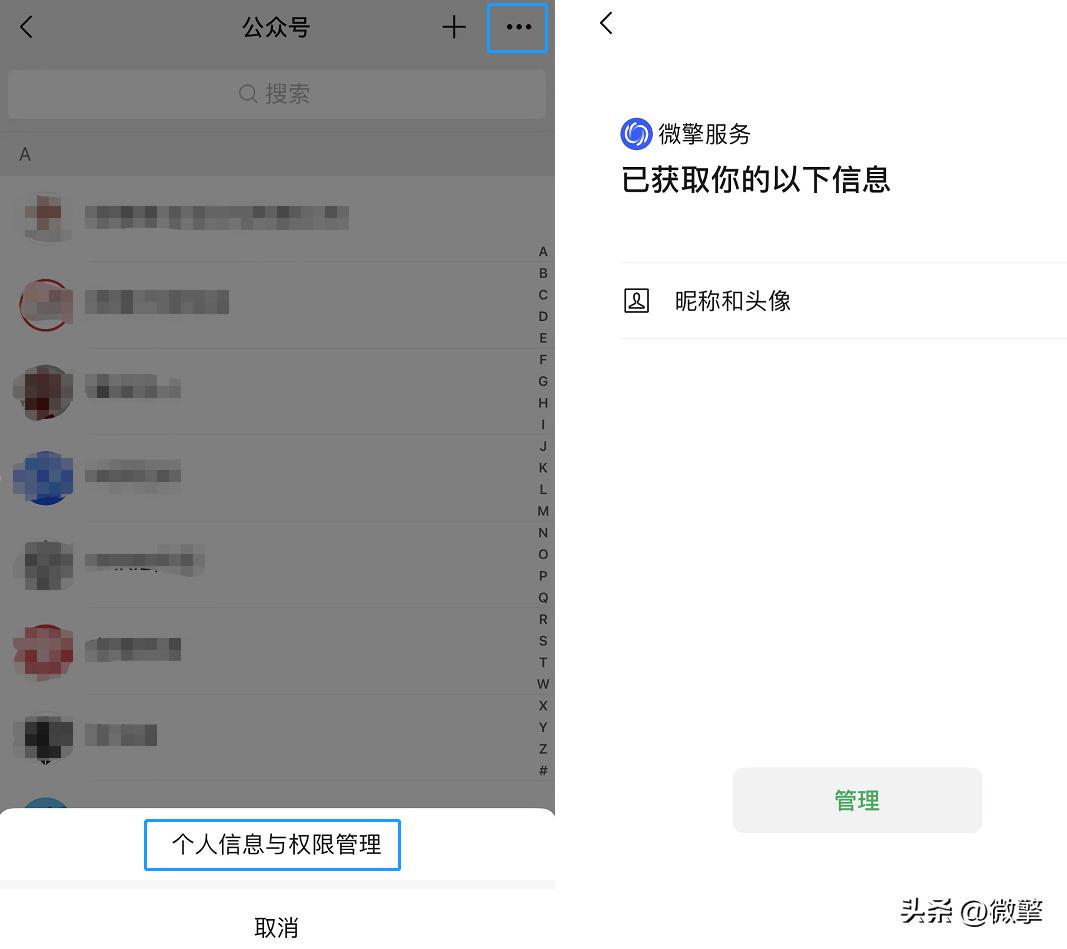Jump to the # symbol in the index
1067x949 pixels.
pos(543,770)
